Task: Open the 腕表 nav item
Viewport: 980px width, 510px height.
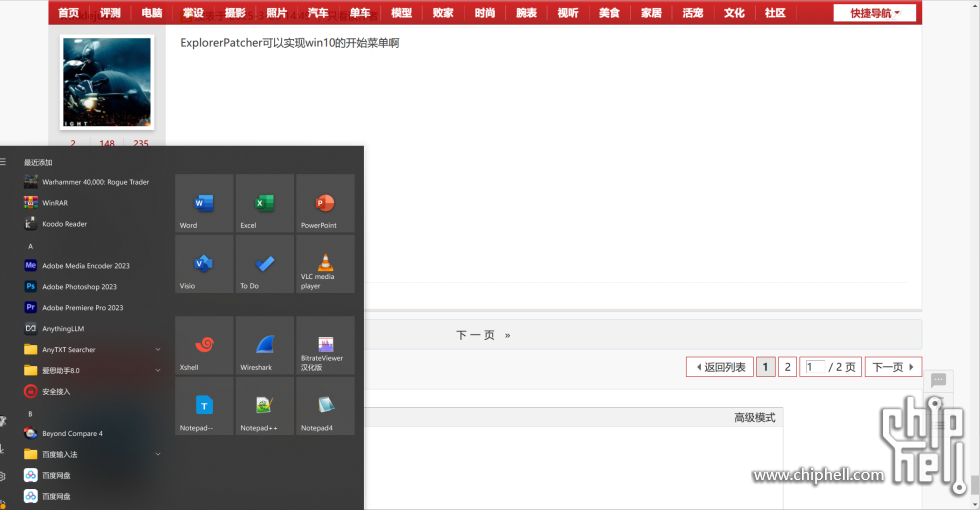Action: pos(526,13)
